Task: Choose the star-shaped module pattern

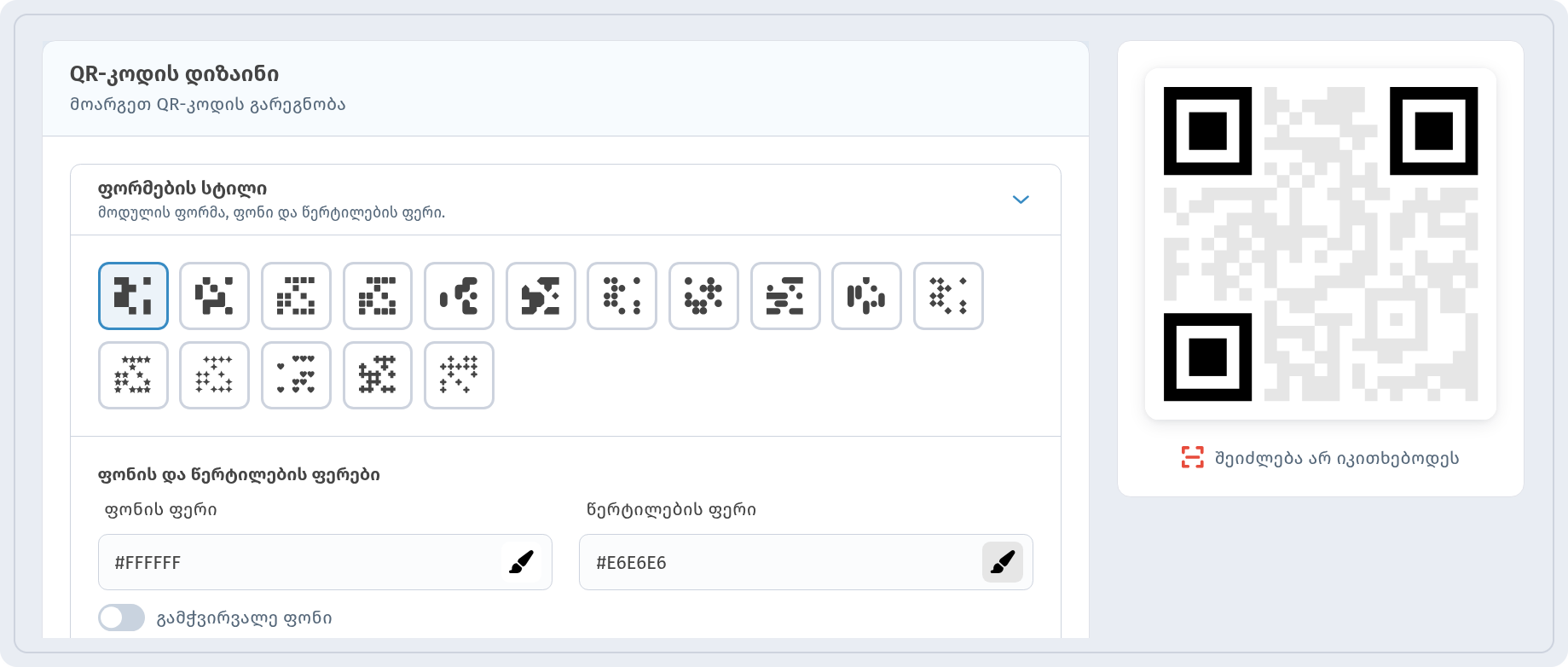Action: coord(133,375)
